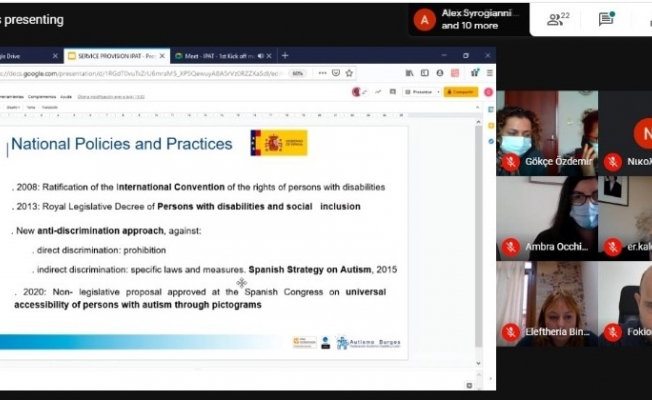The width and height of the screenshot is (652, 400).
Task: Click Firefox hamburger menu icon
Action: point(489,73)
